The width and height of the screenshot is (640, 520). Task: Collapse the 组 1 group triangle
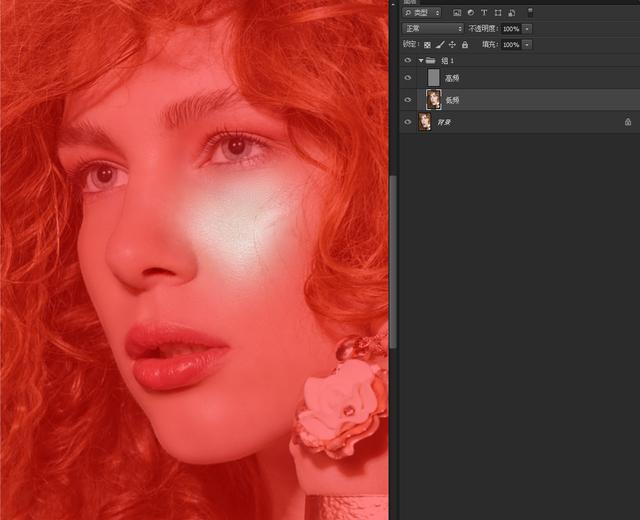click(x=420, y=61)
